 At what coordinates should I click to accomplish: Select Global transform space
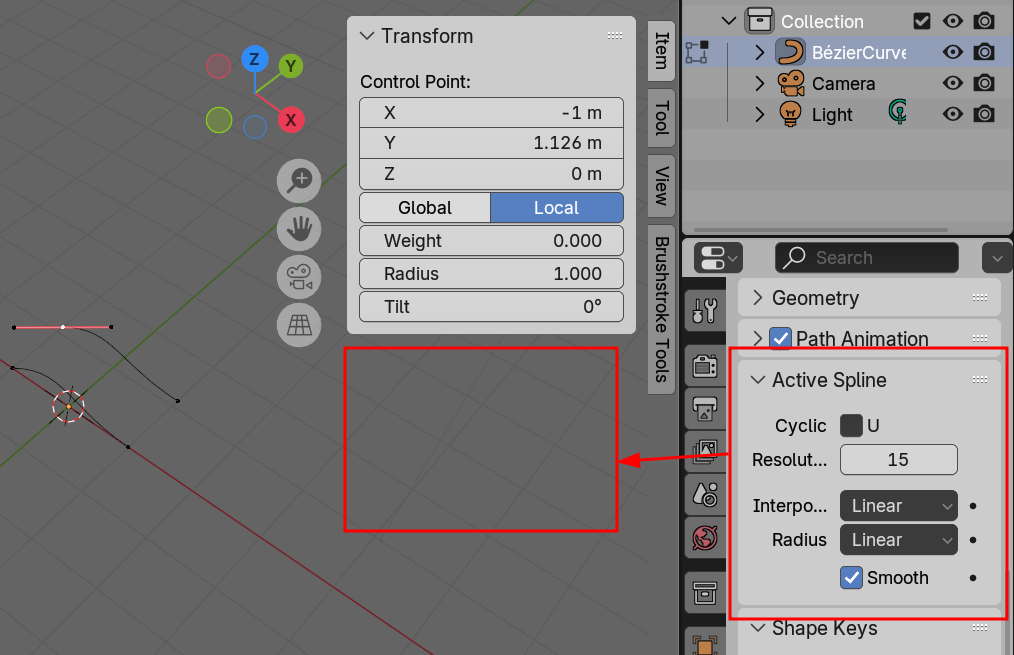[425, 208]
